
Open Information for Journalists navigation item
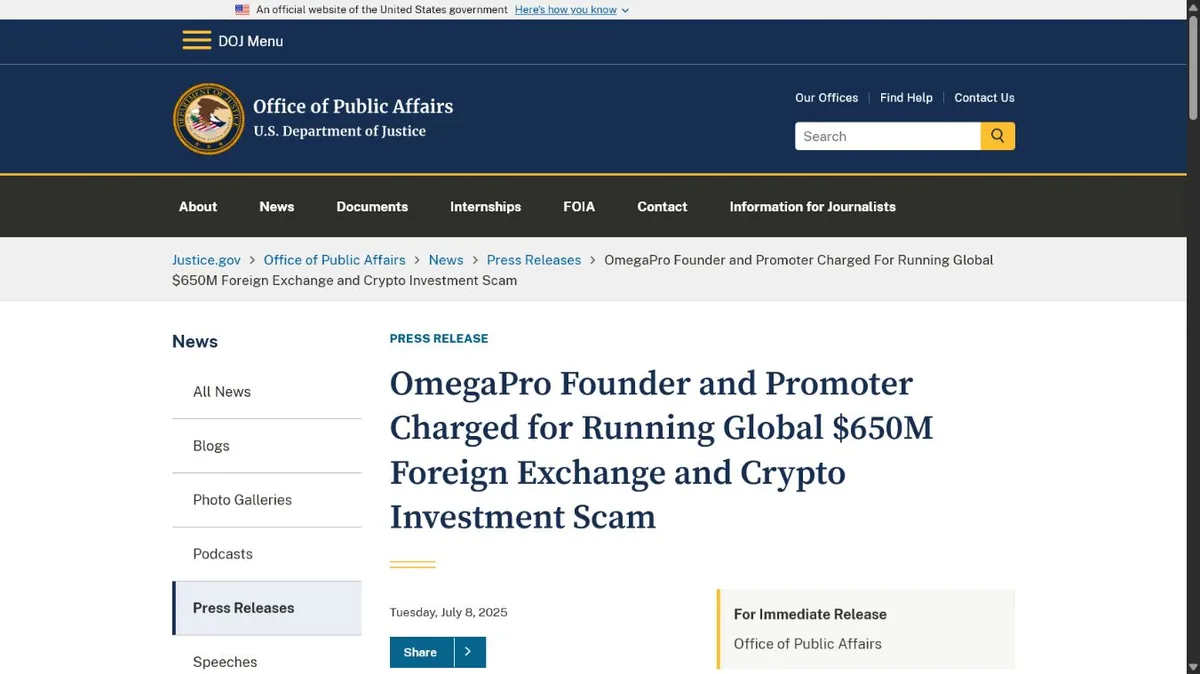click(813, 207)
